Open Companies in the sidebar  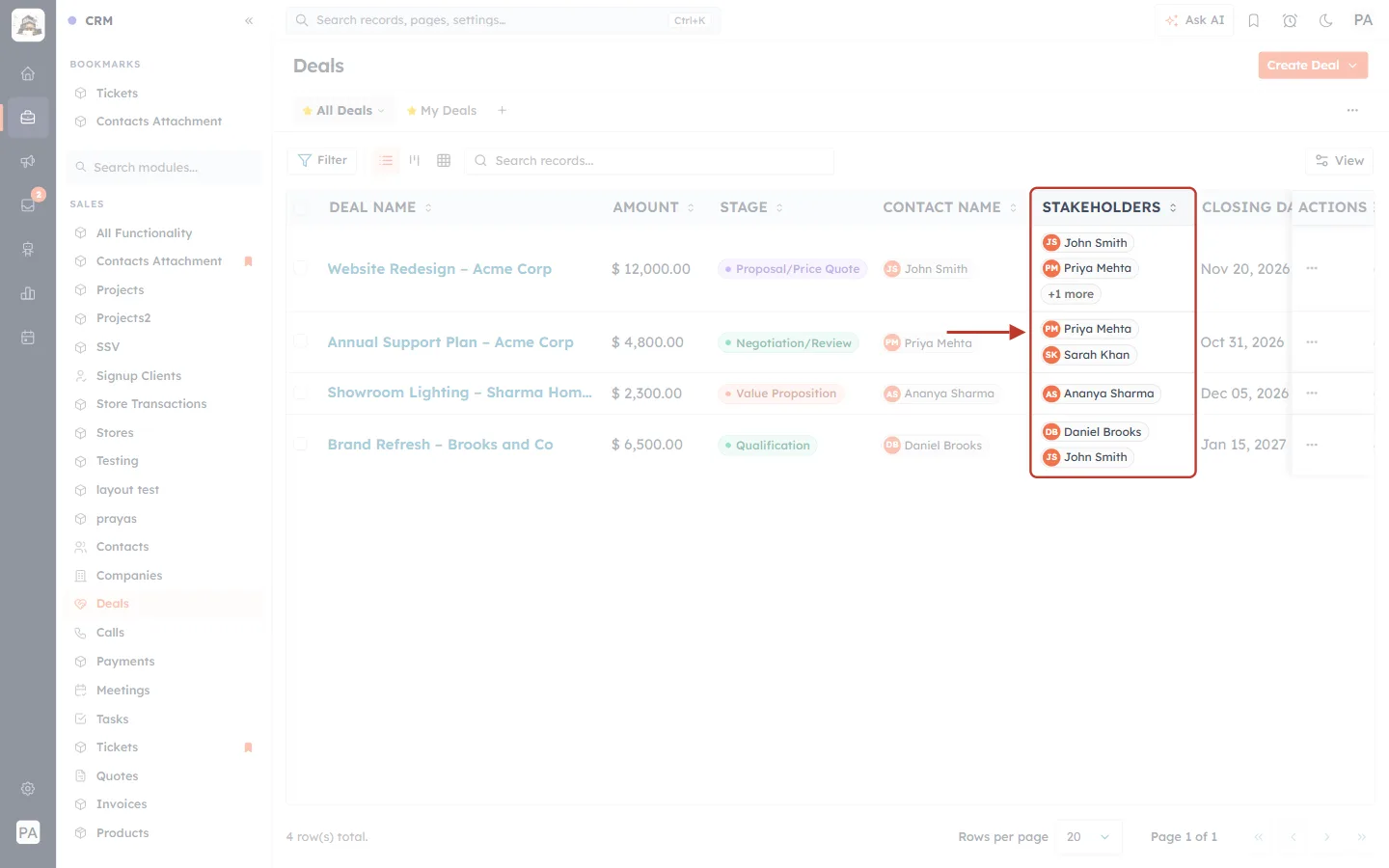[129, 576]
